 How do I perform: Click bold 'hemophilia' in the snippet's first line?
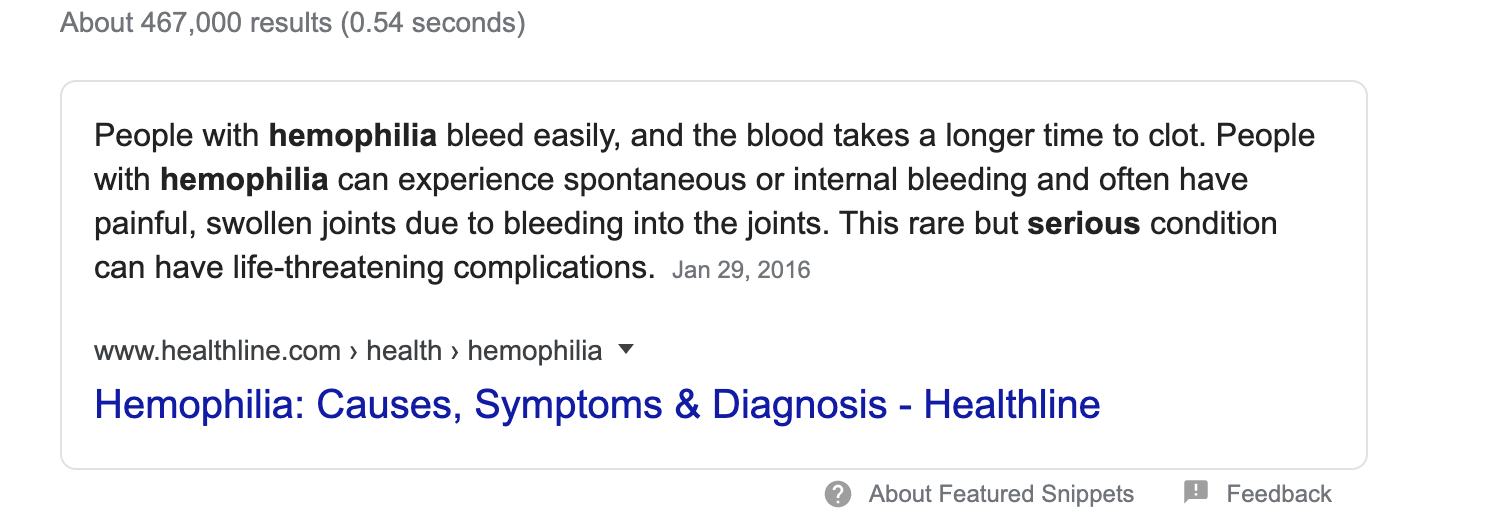353,135
